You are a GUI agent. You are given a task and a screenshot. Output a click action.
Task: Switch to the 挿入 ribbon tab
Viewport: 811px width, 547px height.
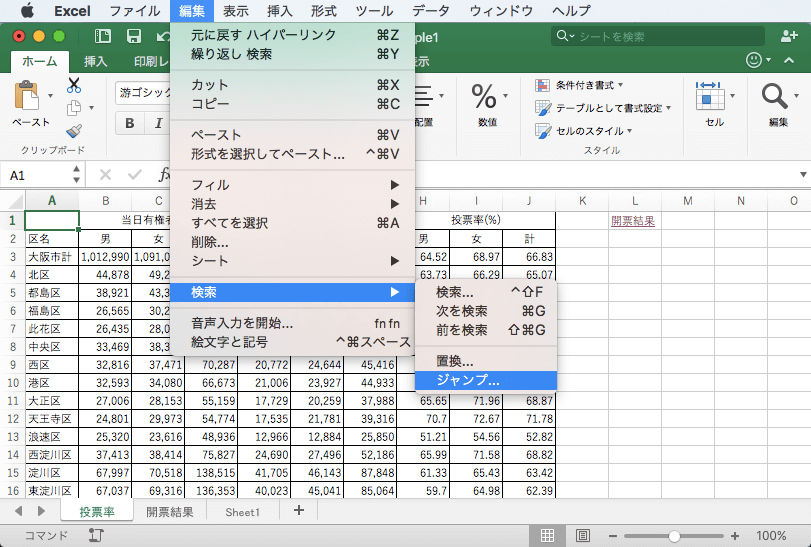point(96,61)
